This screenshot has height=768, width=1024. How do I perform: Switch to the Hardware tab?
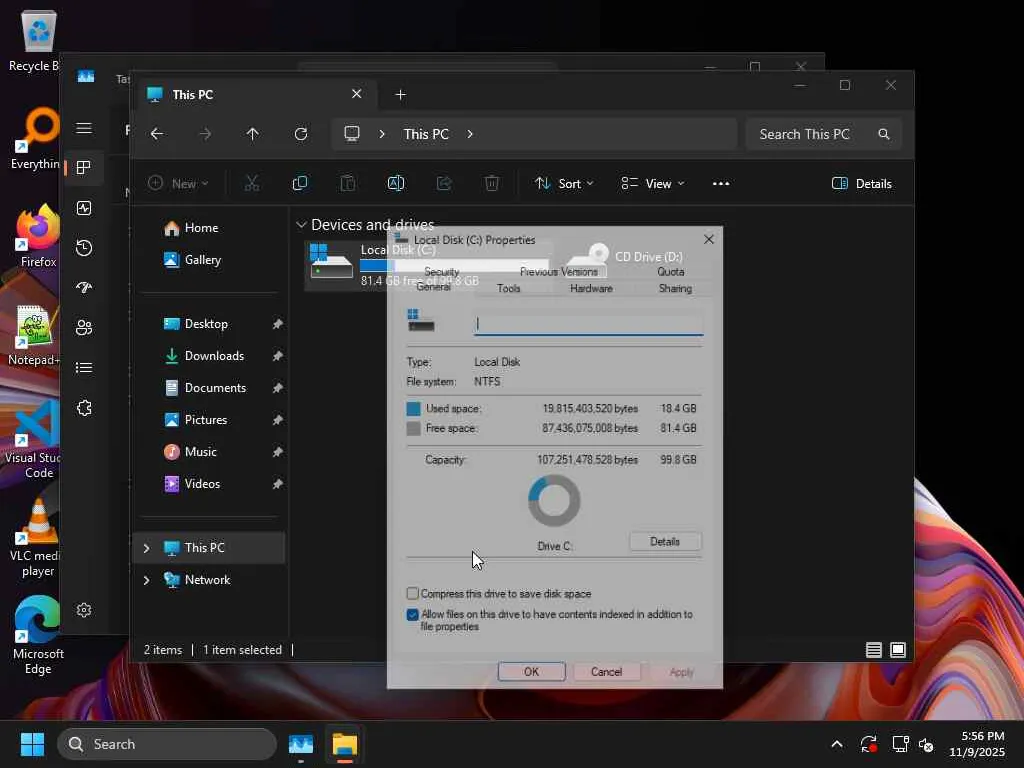coord(591,288)
